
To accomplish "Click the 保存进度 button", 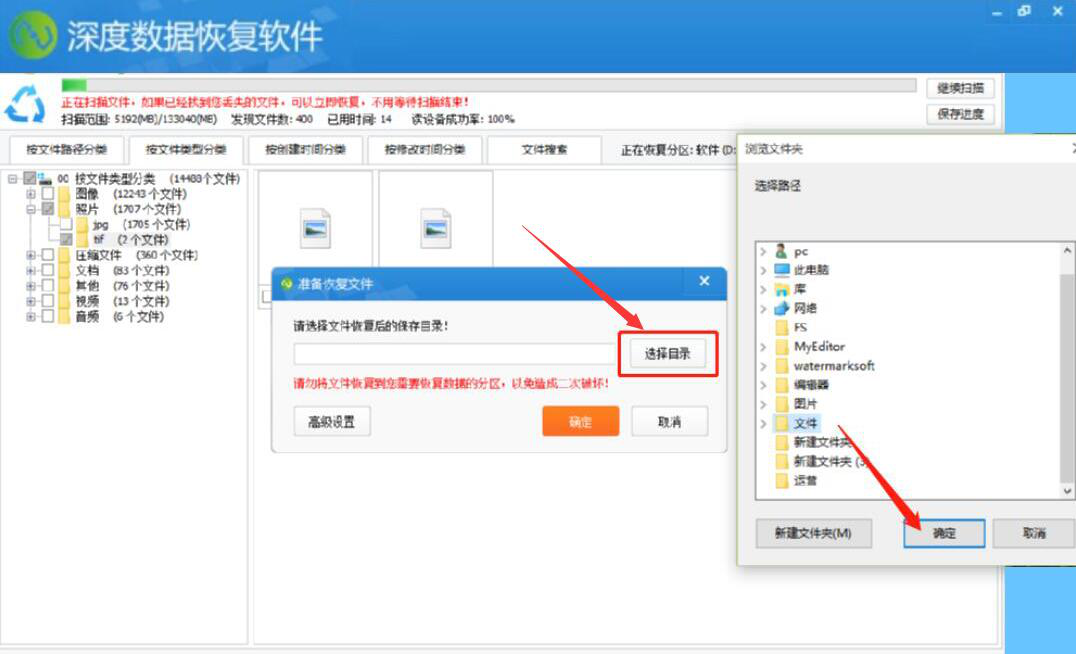I will point(960,114).
